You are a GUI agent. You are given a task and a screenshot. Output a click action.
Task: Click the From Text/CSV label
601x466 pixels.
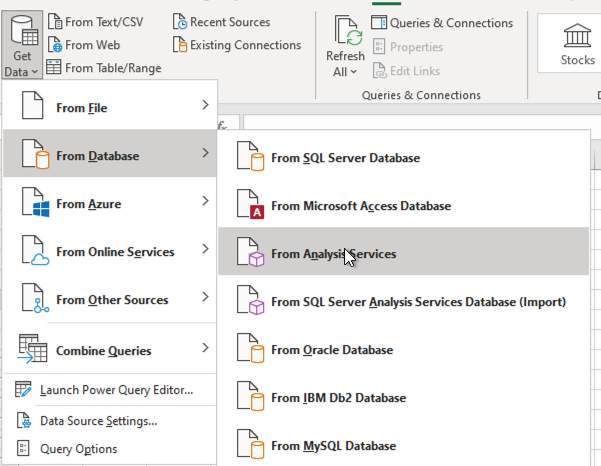pos(104,22)
